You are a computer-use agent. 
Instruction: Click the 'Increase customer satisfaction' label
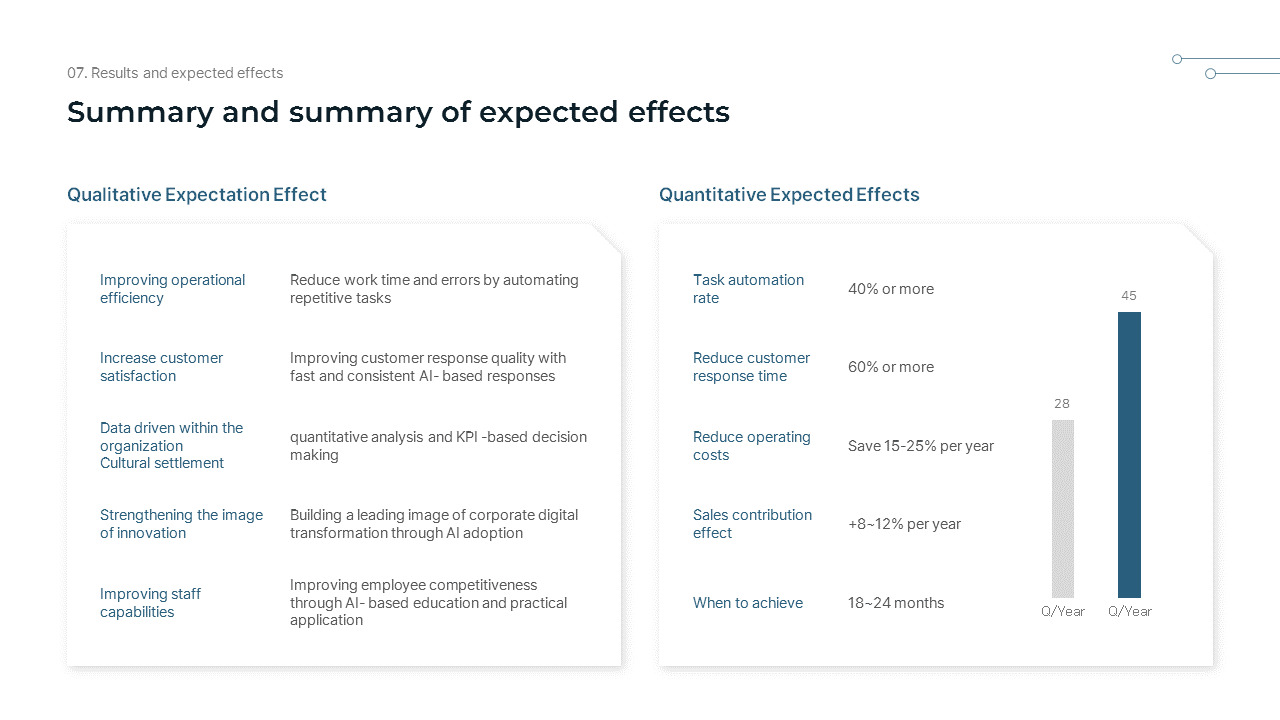pos(161,367)
